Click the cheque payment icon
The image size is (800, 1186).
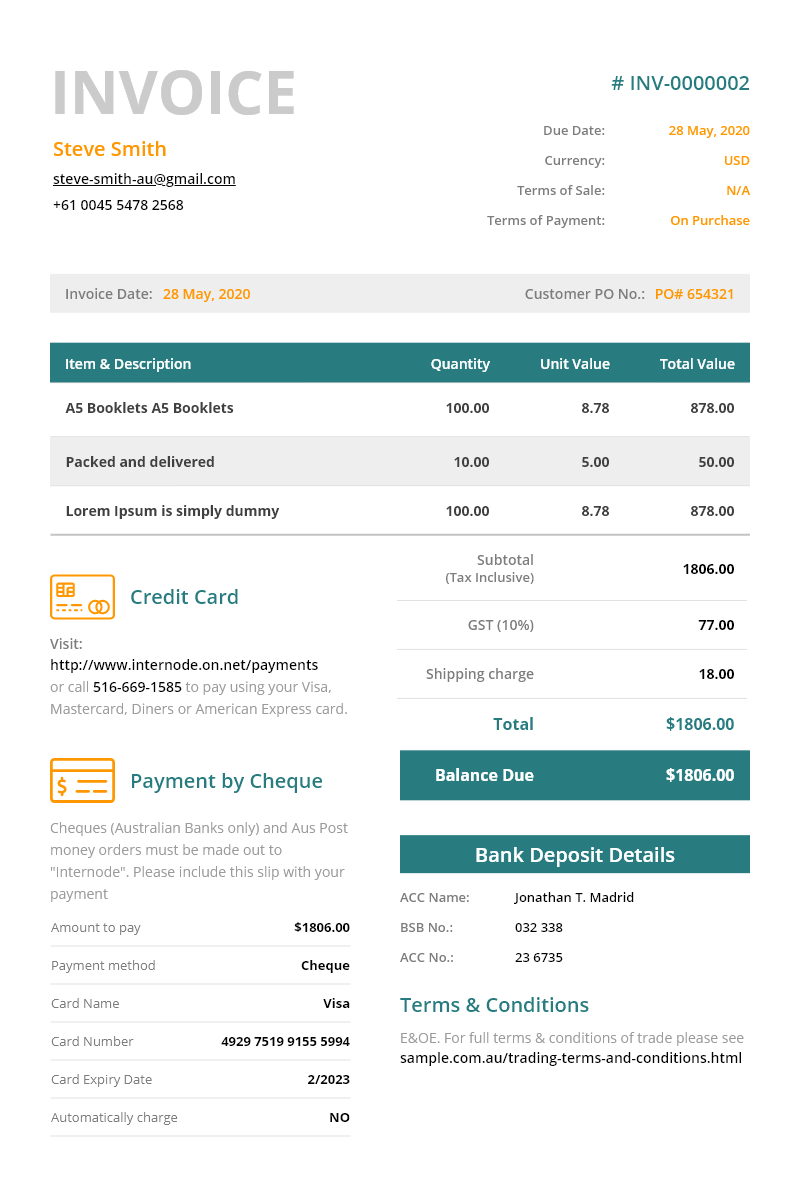(x=82, y=781)
